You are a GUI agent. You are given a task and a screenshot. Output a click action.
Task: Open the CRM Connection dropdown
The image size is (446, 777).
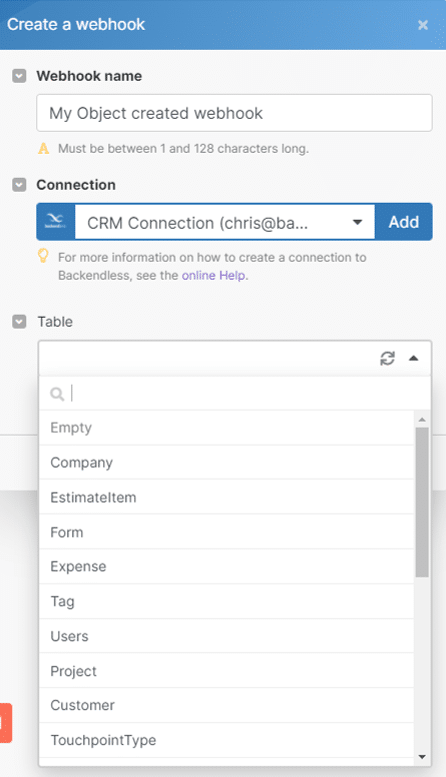(225, 222)
